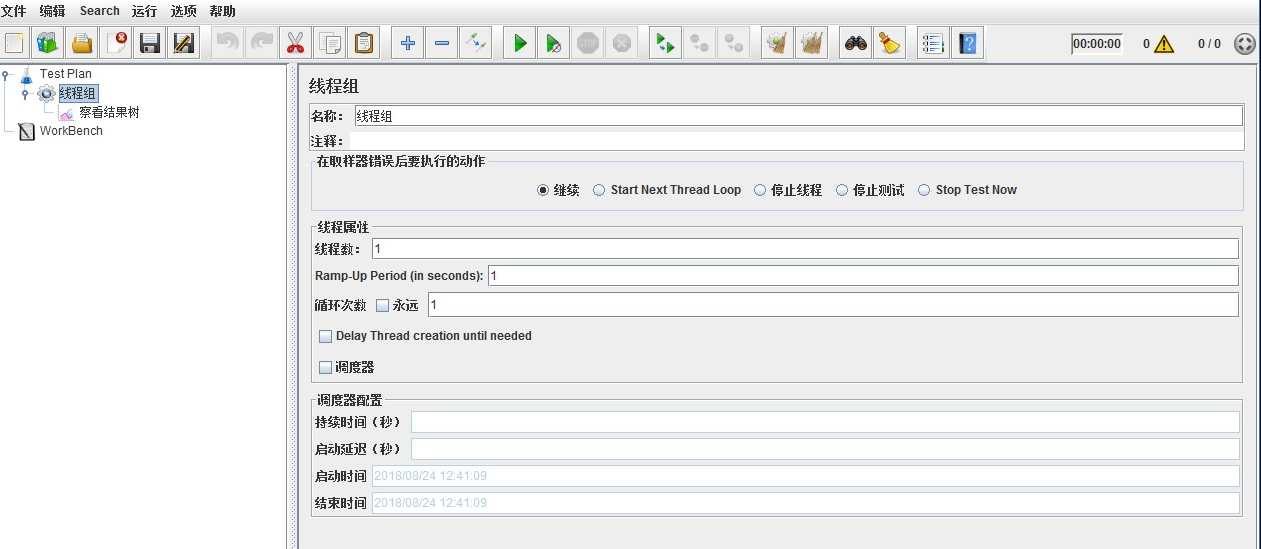Click the remote status indicator icon

[x=1245, y=44]
